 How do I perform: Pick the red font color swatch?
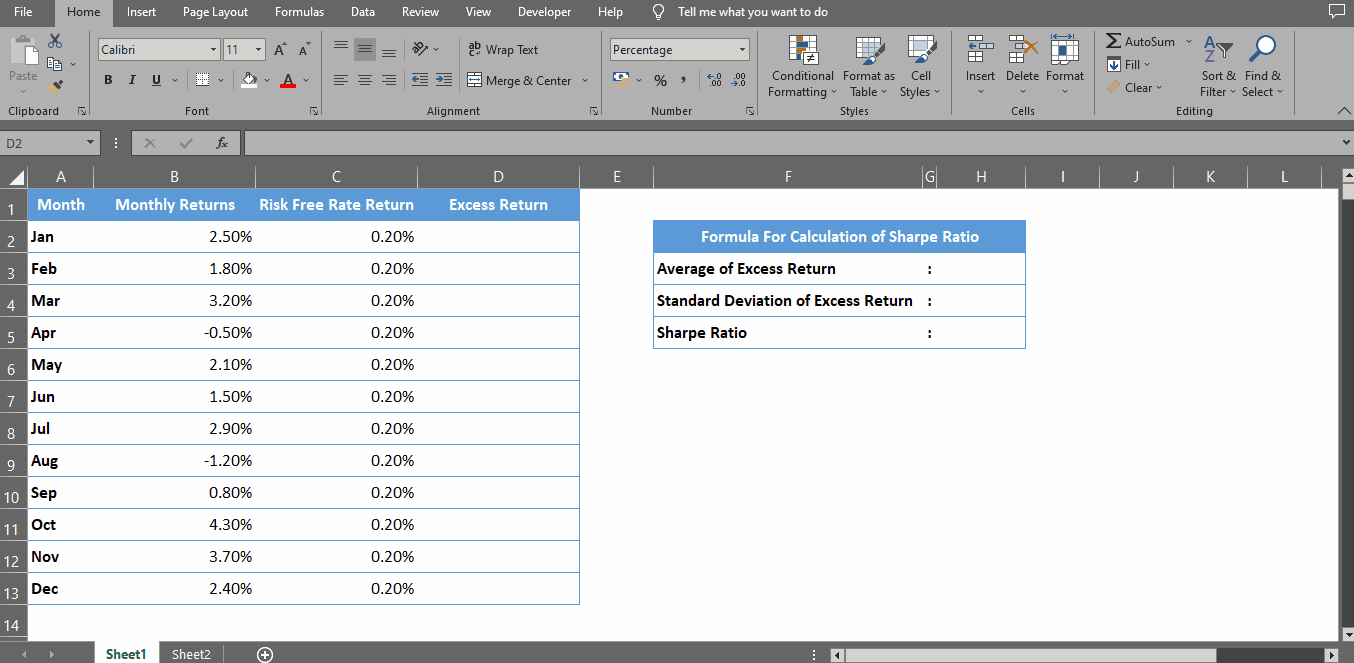click(x=288, y=85)
